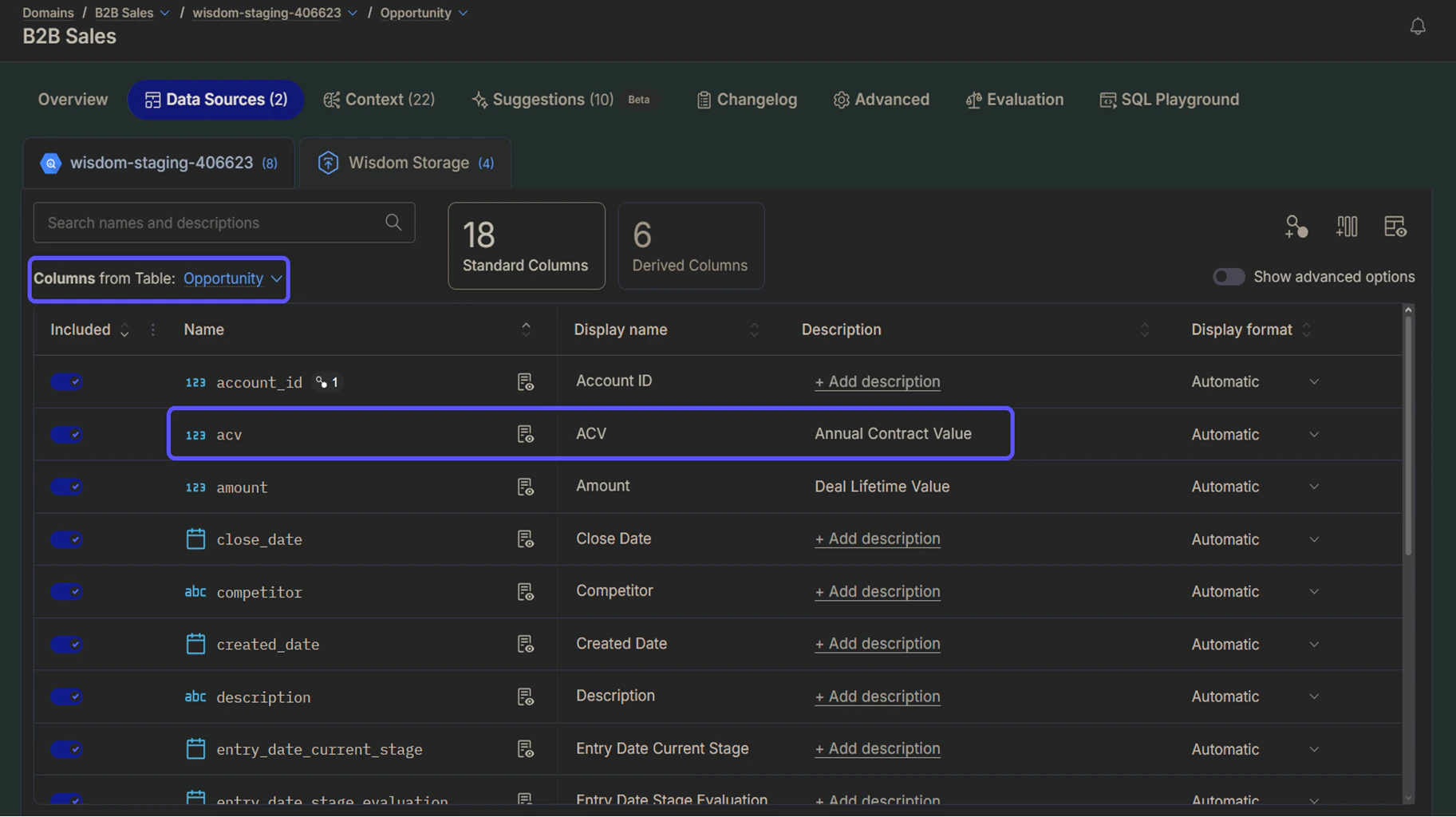
Task: Open the Advanced tab
Action: (x=882, y=100)
